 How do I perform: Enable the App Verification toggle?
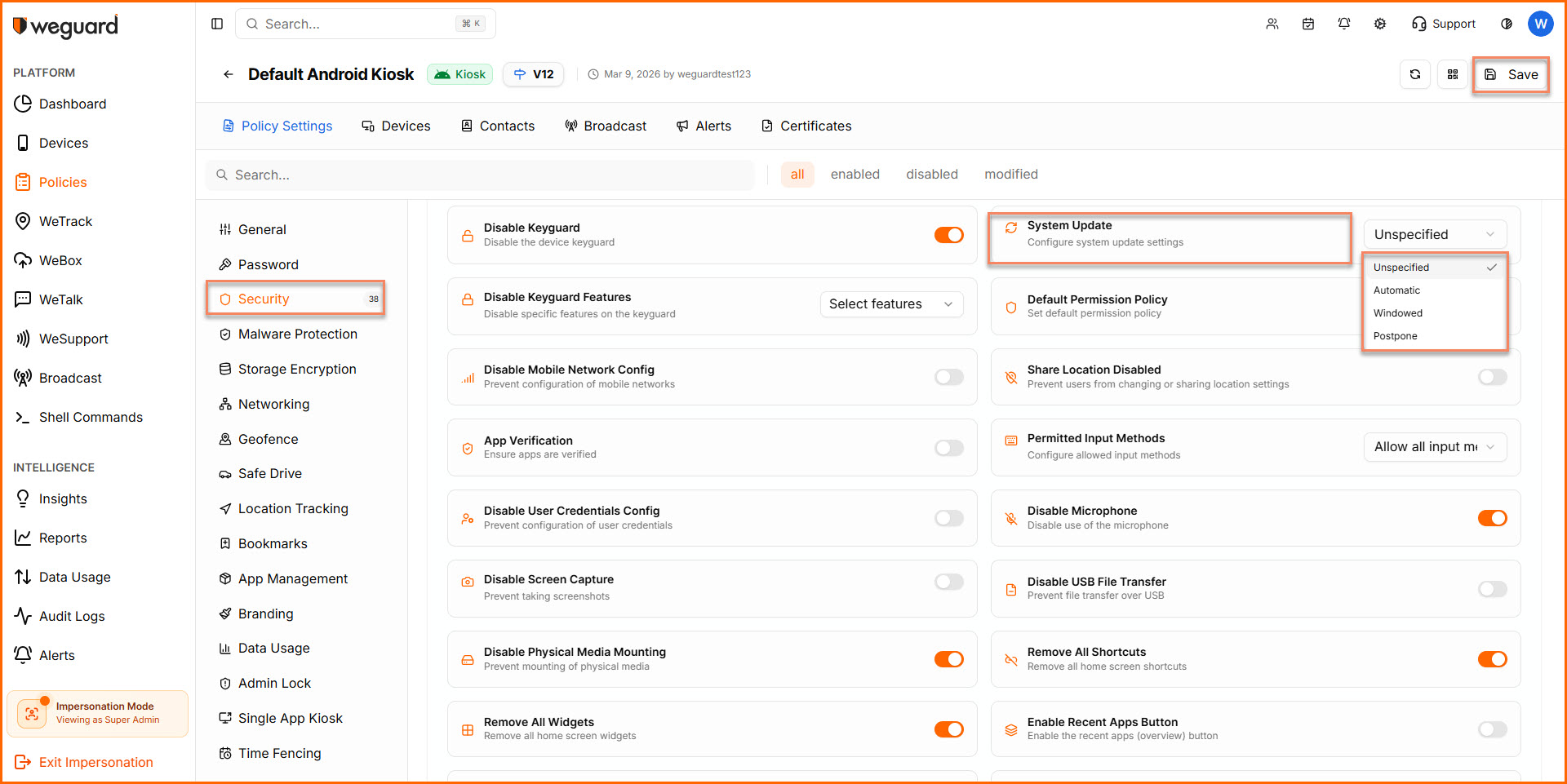pyautogui.click(x=948, y=448)
